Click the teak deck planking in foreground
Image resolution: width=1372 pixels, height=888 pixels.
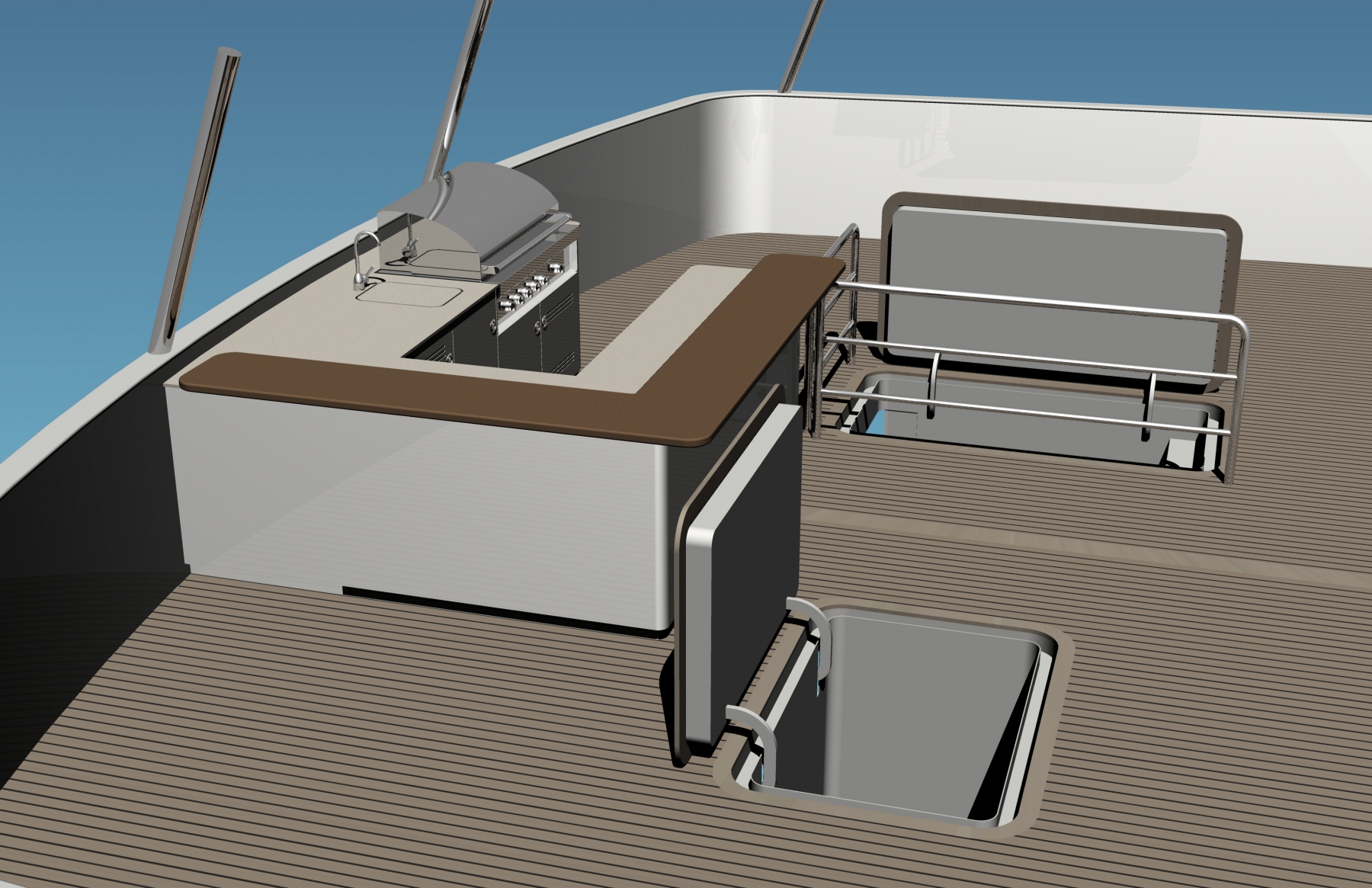click(x=305, y=762)
